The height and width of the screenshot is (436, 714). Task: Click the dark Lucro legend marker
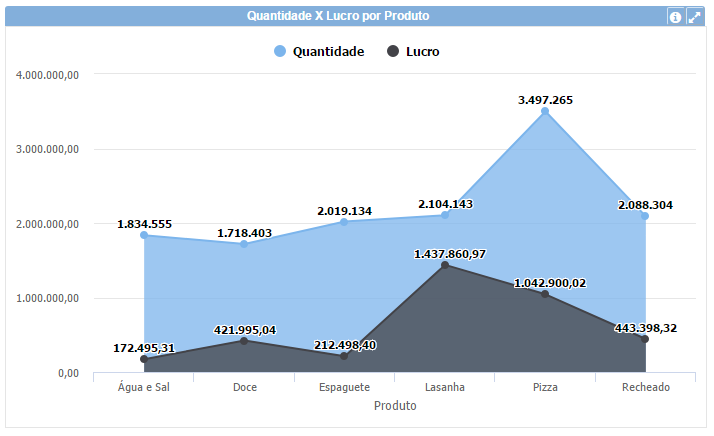tap(393, 51)
